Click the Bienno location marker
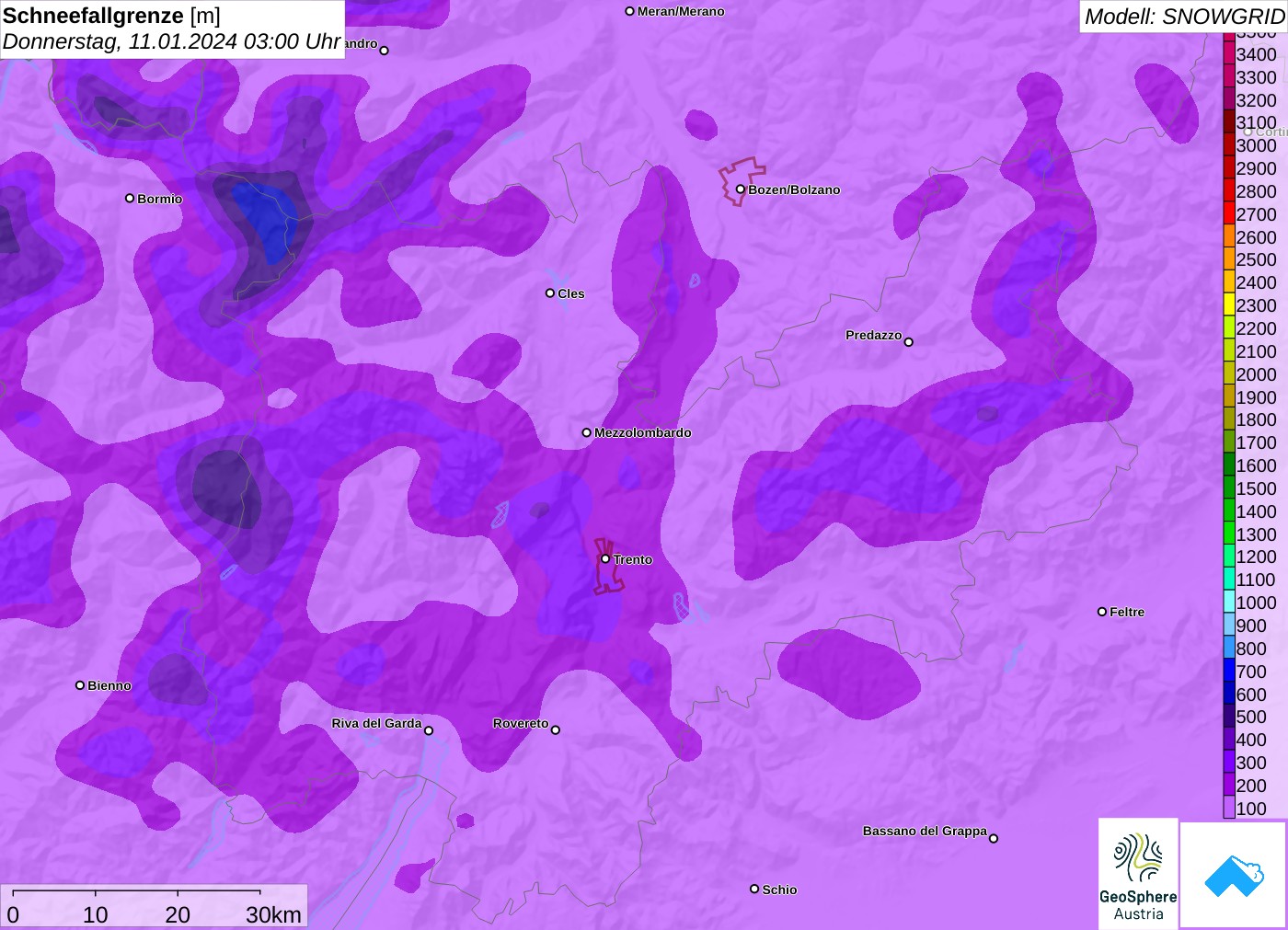1288x930 pixels. point(80,684)
